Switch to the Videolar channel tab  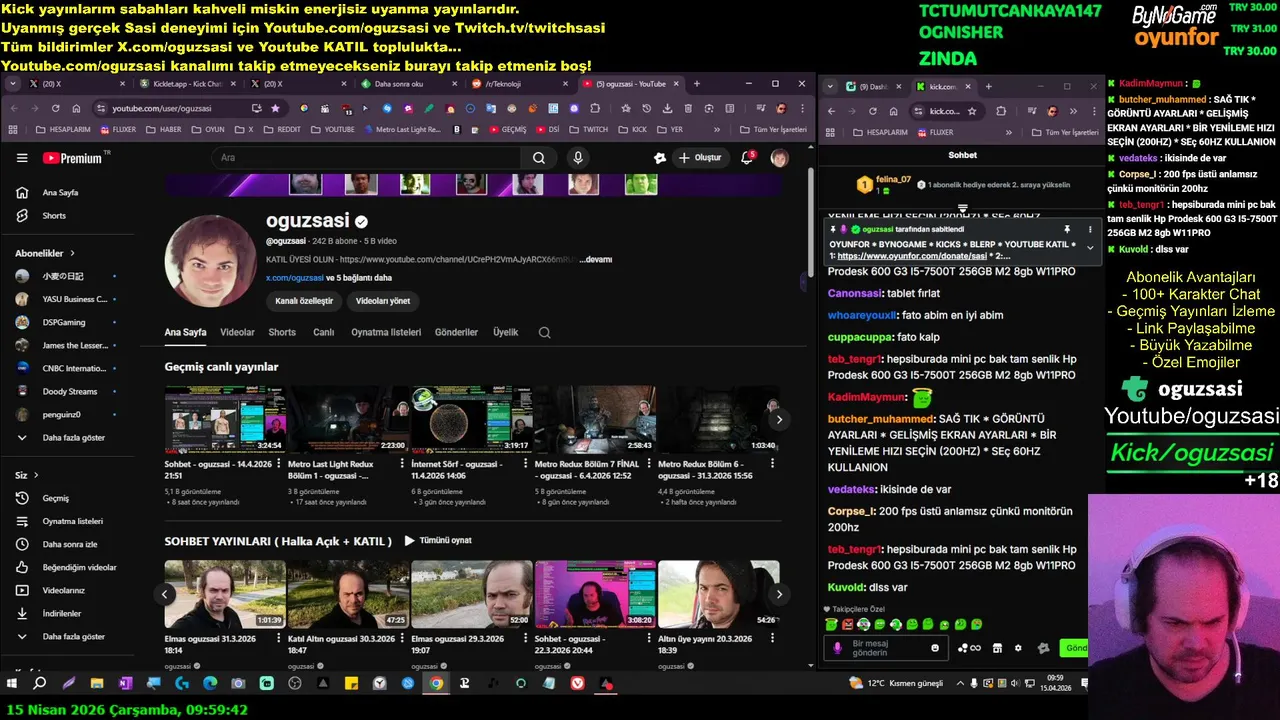click(237, 332)
